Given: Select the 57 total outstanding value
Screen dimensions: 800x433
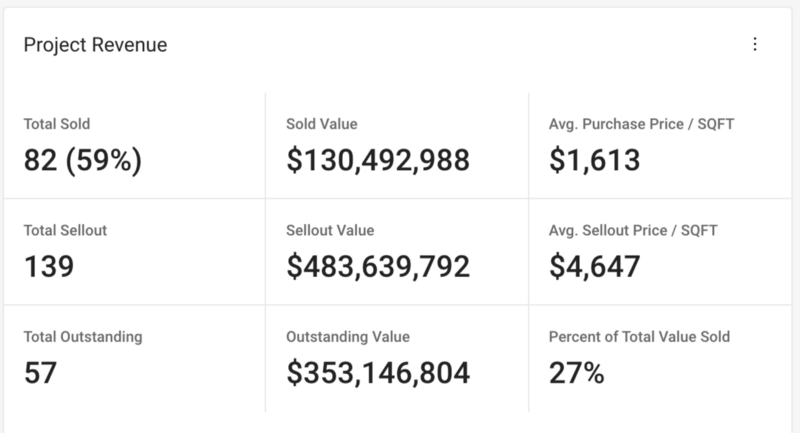Looking at the screenshot, I should coord(41,372).
